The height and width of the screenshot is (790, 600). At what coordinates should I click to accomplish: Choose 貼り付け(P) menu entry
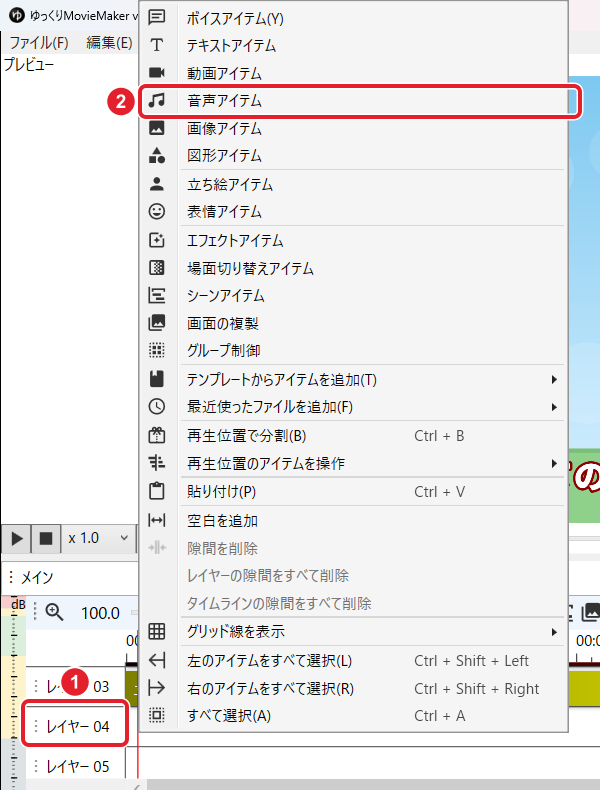353,491
